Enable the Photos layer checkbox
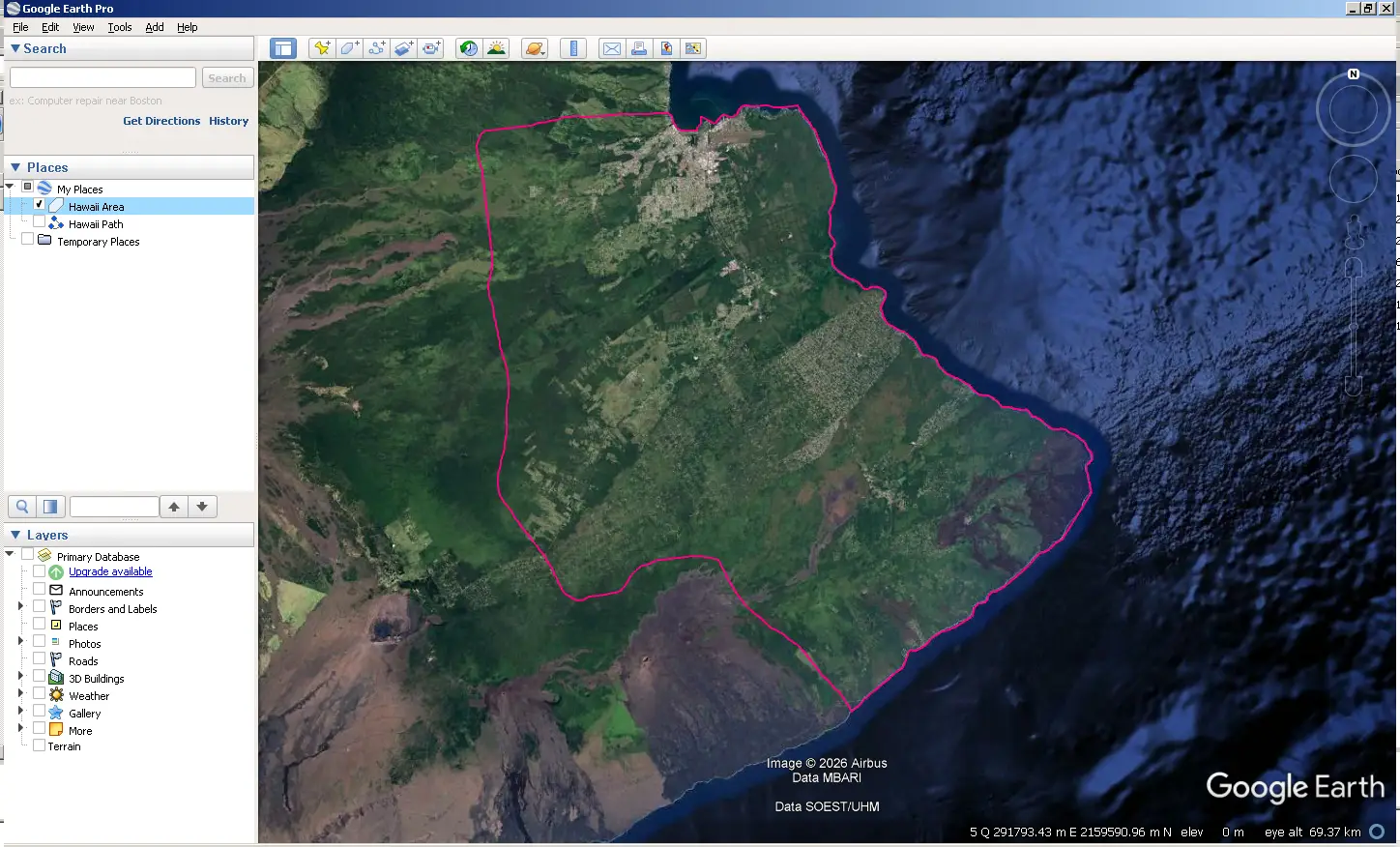This screenshot has width=1400, height=847. (x=40, y=641)
